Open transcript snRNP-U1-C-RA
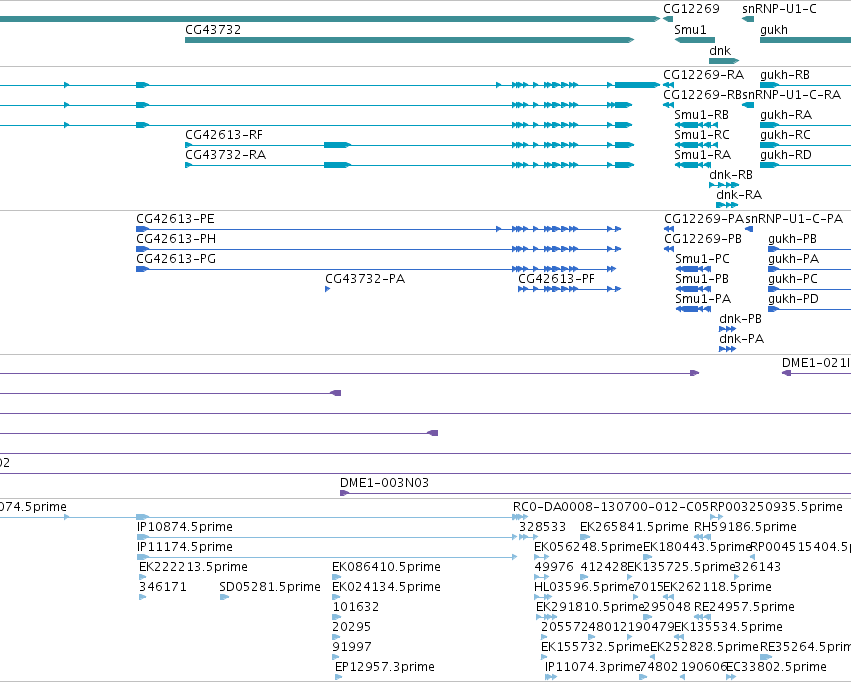The height and width of the screenshot is (682, 851). [791, 95]
